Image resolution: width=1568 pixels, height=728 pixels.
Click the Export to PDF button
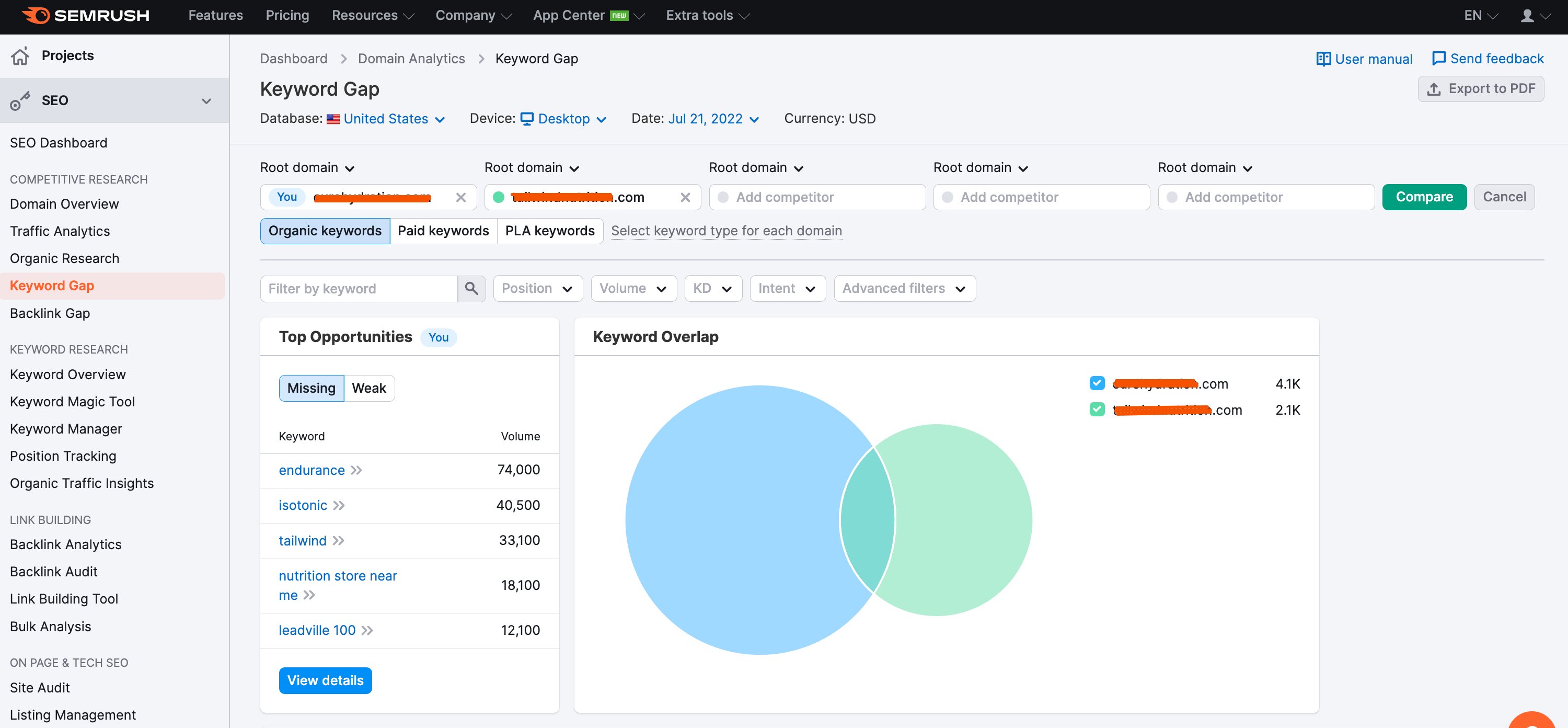[1480, 89]
